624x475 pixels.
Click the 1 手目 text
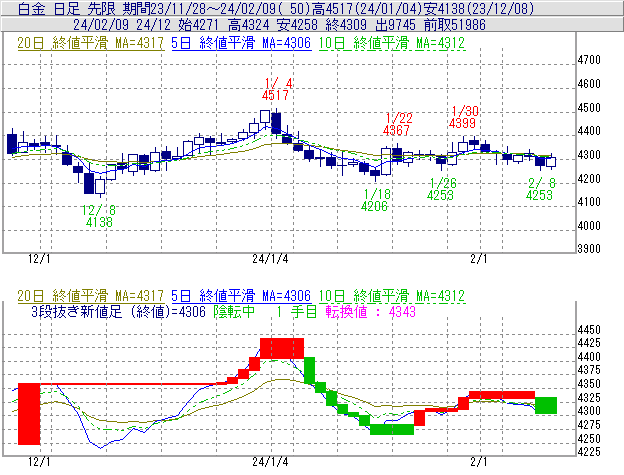(296, 312)
